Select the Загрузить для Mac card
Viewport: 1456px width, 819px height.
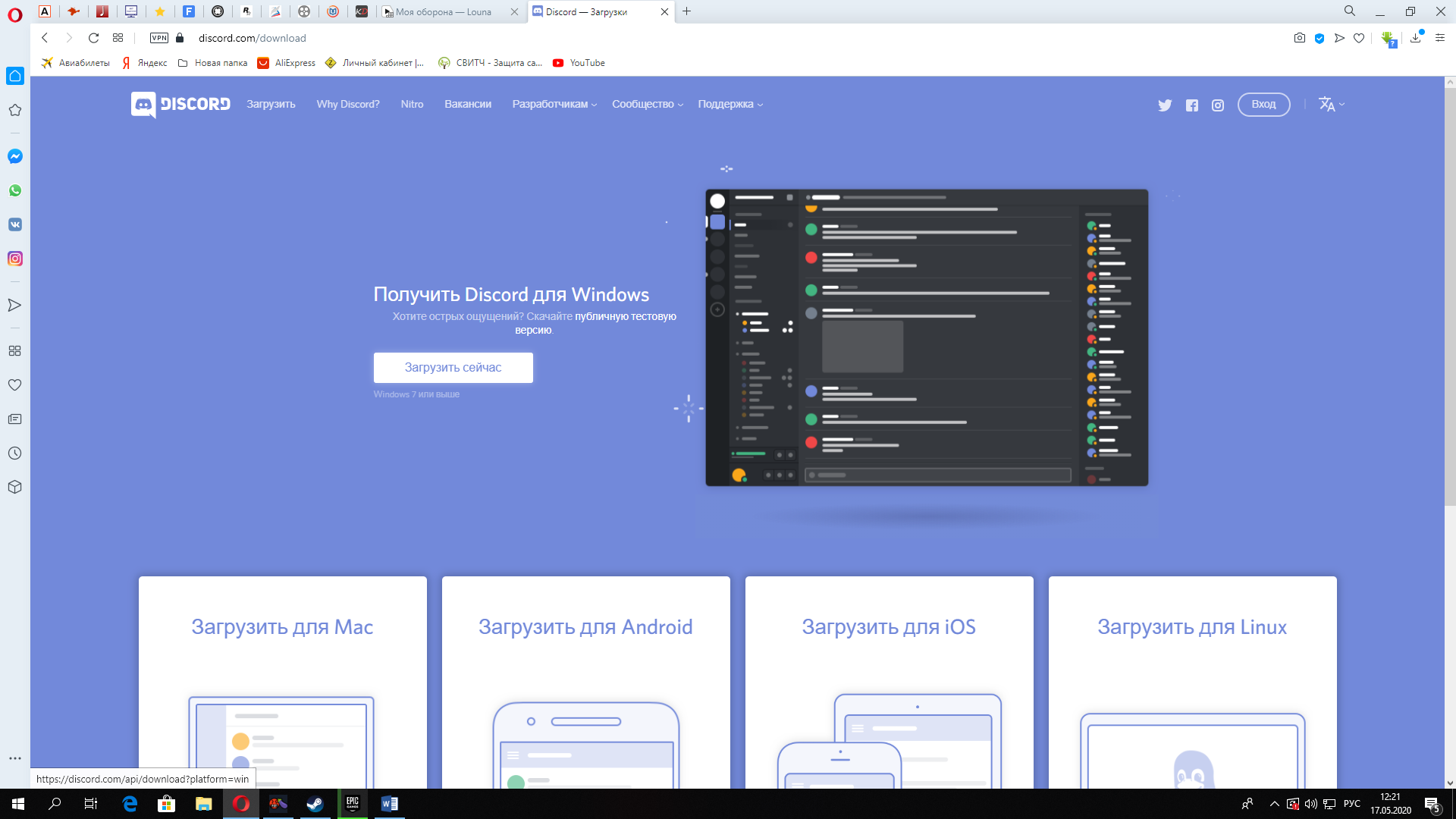[x=282, y=682]
